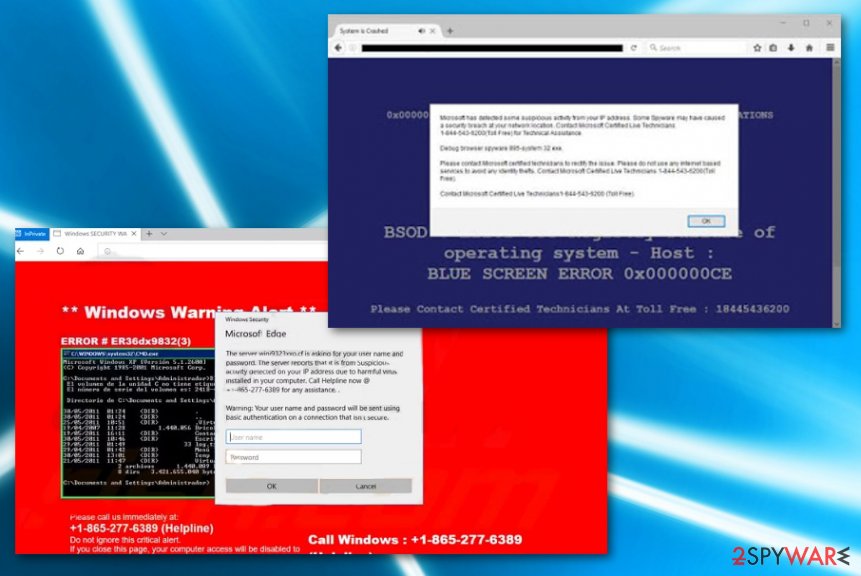Click the User name field in Windows Security dialog

pyautogui.click(x=293, y=437)
